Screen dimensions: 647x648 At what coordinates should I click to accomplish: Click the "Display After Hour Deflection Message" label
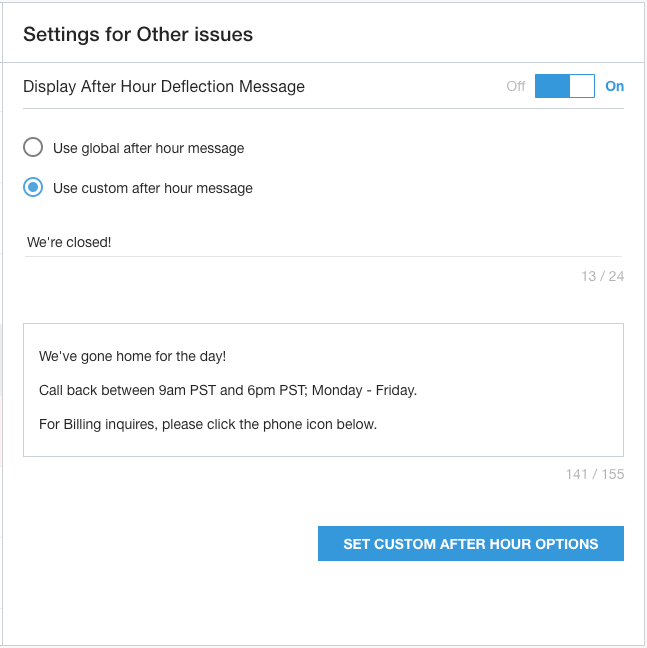pyautogui.click(x=164, y=87)
